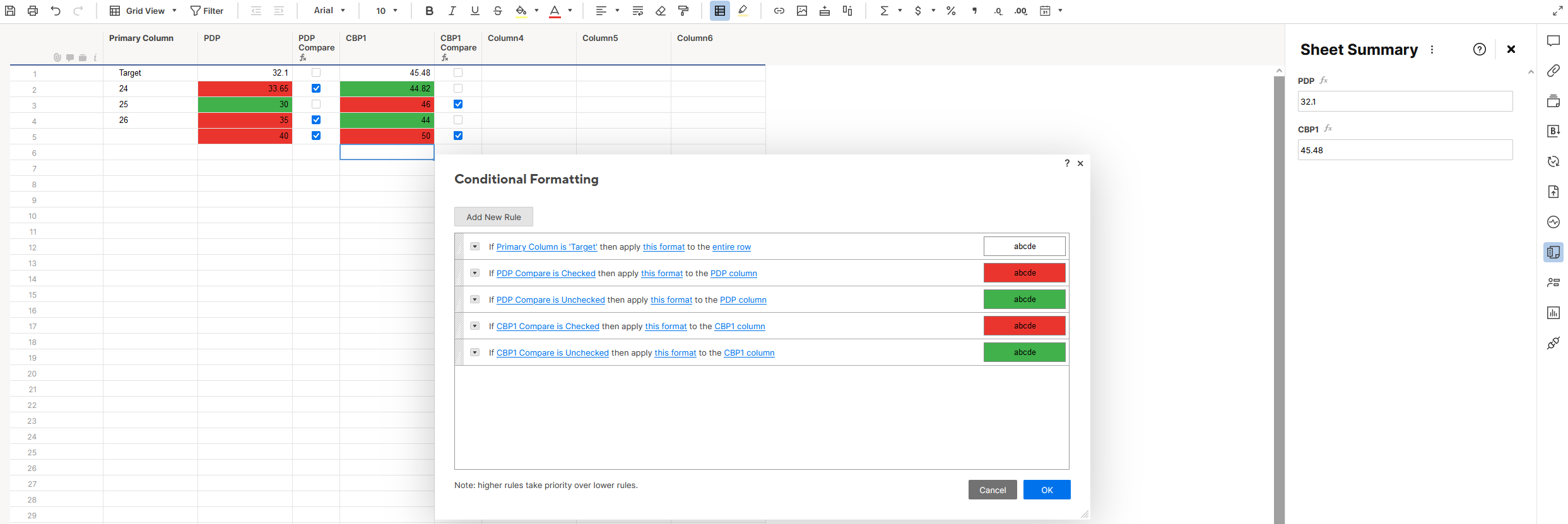This screenshot has height=524, width=1568.
Task: Open rule options for CBP1 Compare is Unchecked
Action: (x=475, y=352)
